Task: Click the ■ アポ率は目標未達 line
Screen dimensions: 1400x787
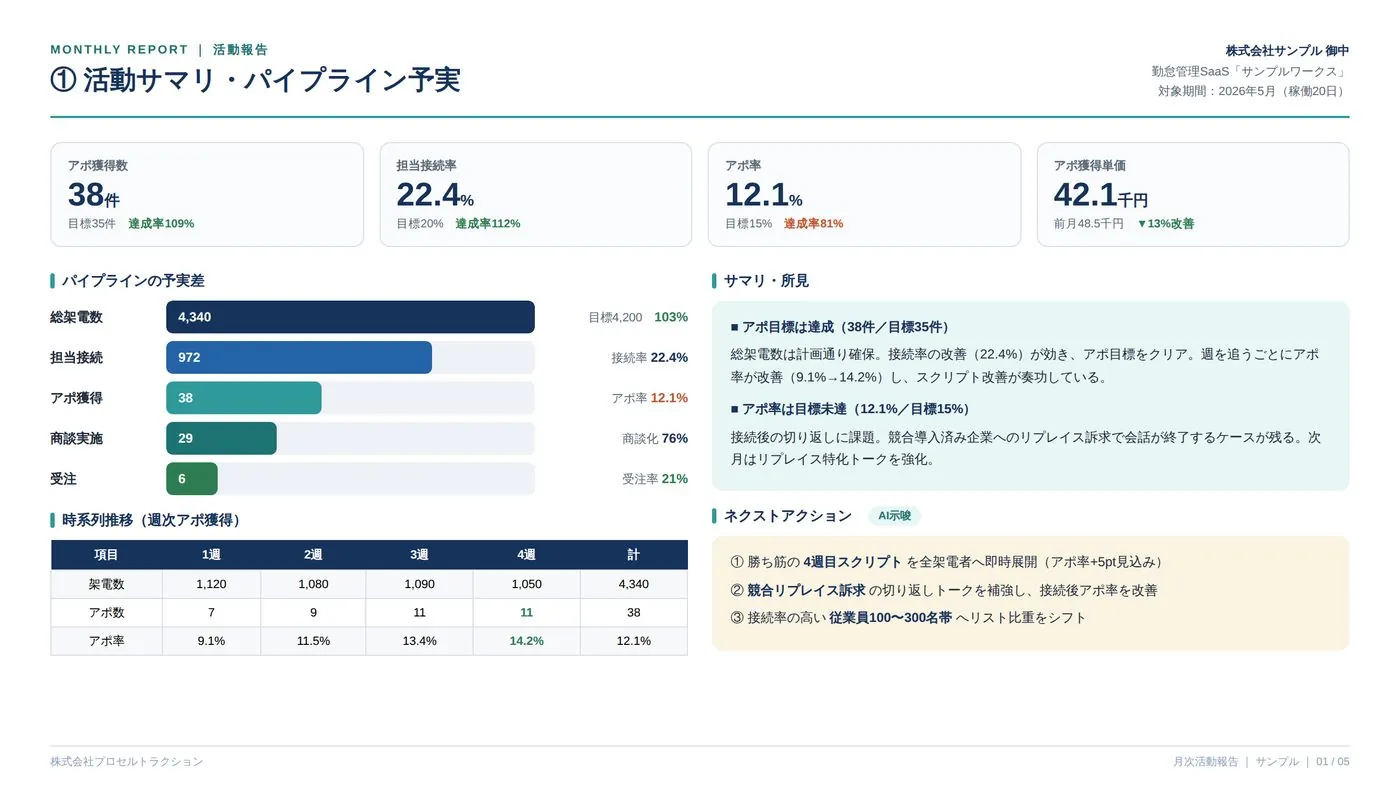Action: (854, 409)
